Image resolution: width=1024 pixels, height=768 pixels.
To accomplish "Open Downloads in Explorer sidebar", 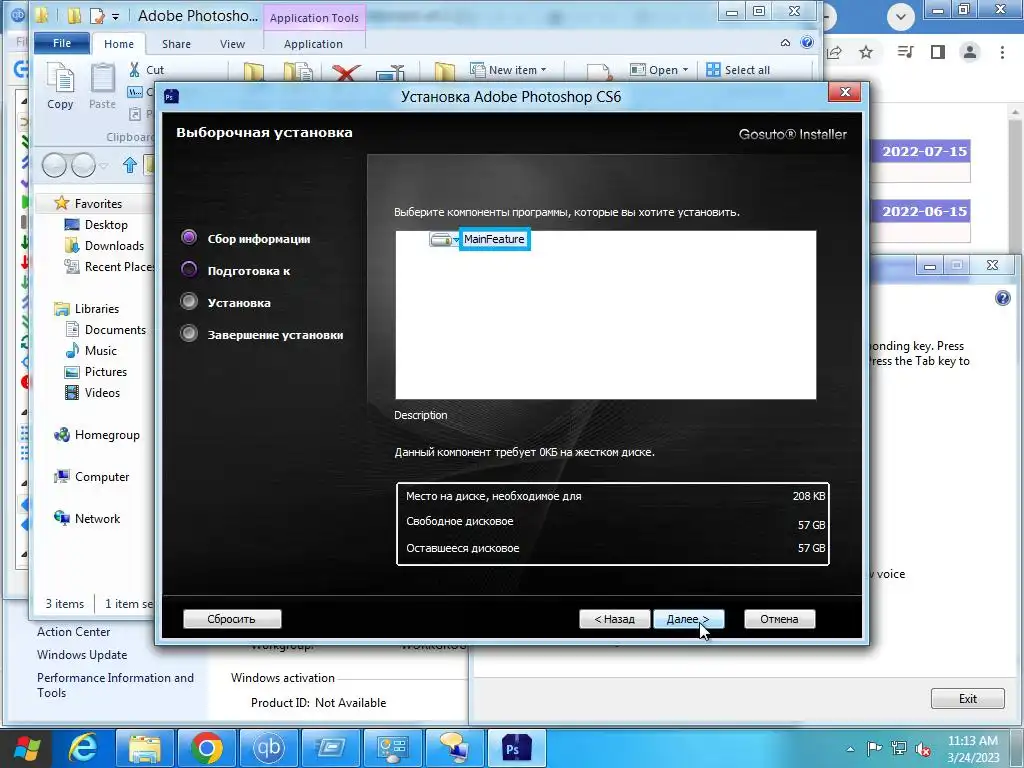I will (x=114, y=246).
